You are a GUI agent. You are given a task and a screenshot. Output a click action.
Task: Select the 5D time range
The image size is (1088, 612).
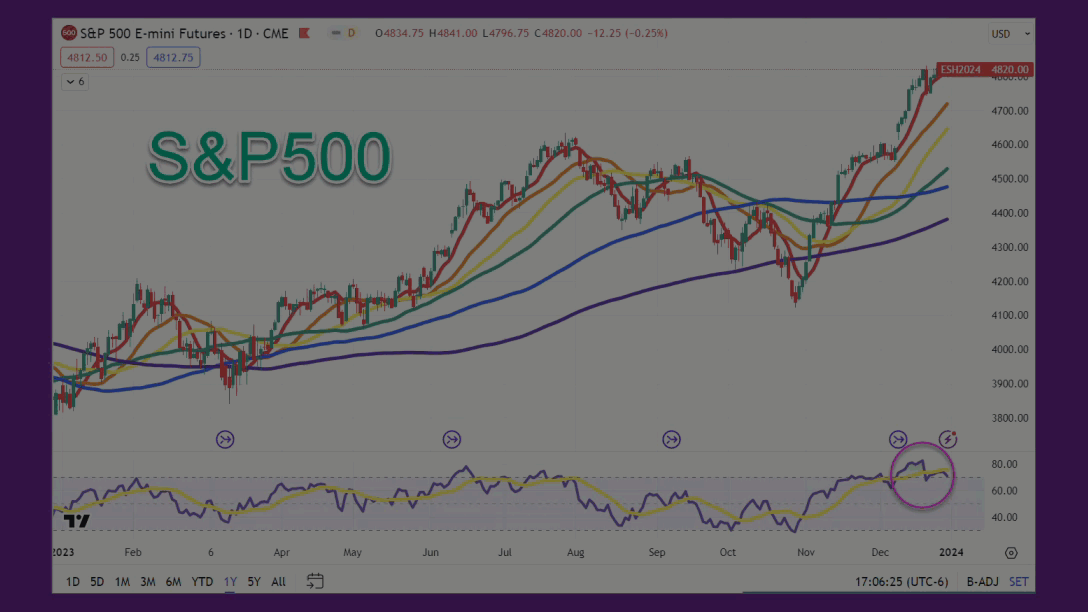(x=97, y=581)
